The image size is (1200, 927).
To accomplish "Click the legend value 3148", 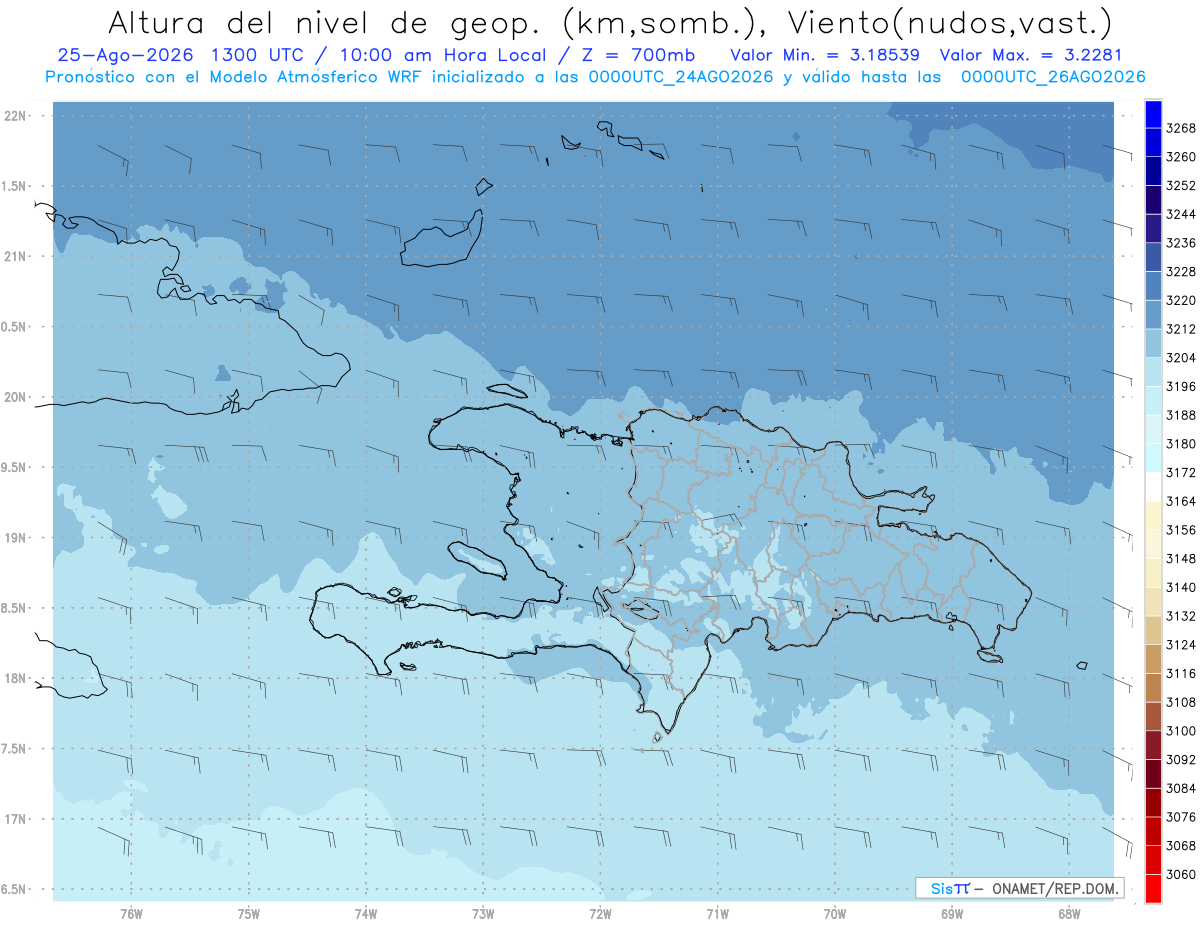I will (1181, 558).
